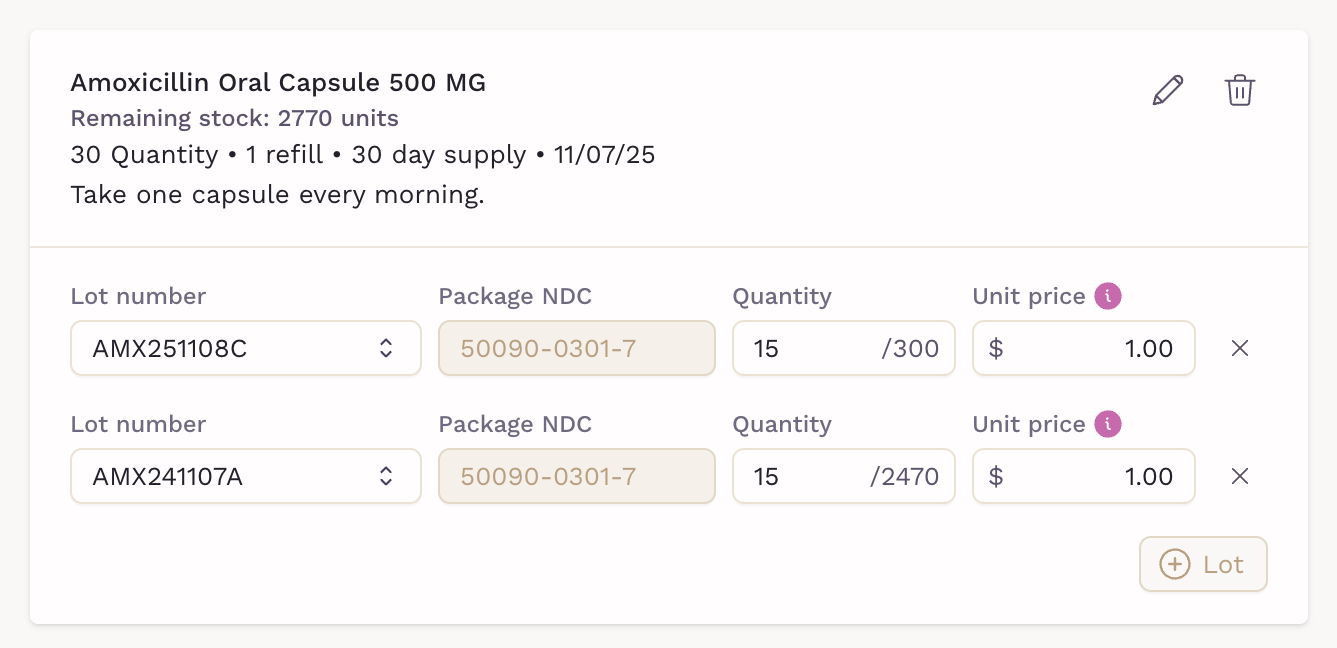
Task: Click the Remaining stock: 2770 units text
Action: (234, 119)
